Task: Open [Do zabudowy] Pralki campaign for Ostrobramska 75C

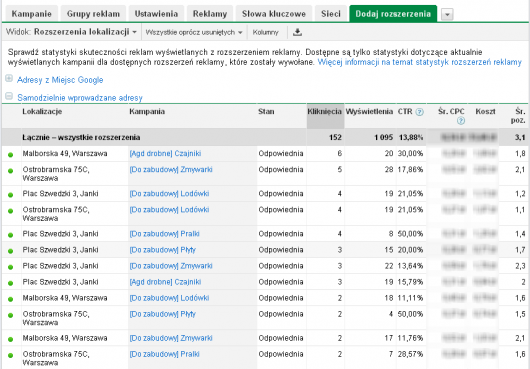Action: [165, 354]
